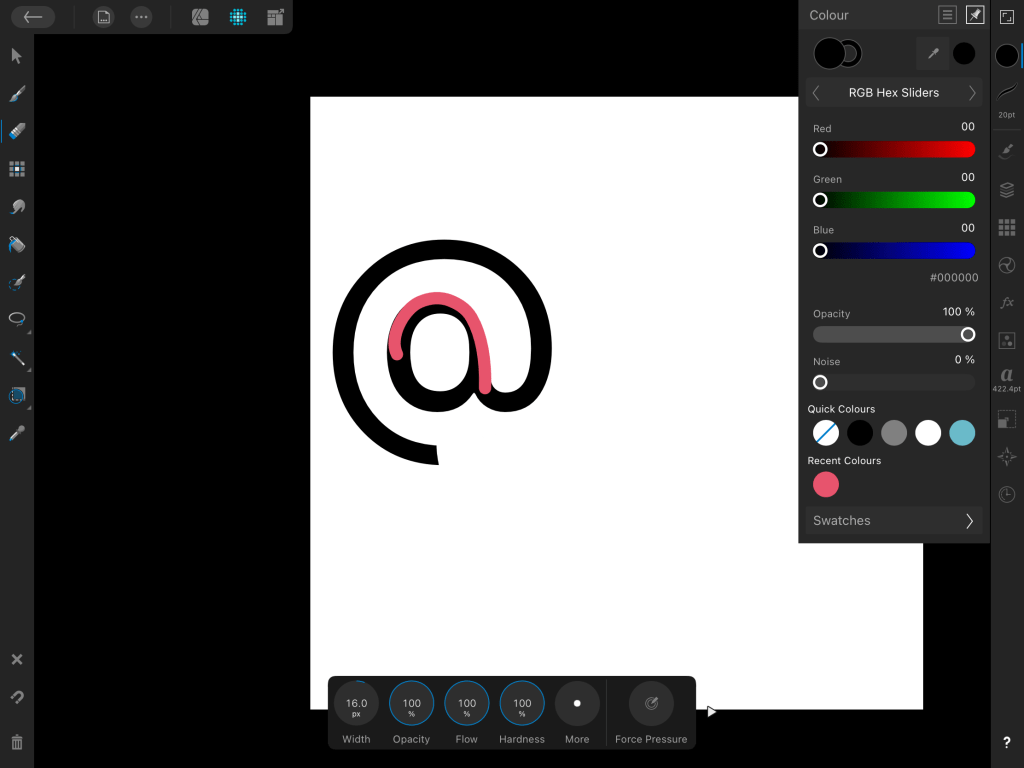Switch to previous colour model with left chevron
This screenshot has height=768, width=1024.
(x=816, y=93)
